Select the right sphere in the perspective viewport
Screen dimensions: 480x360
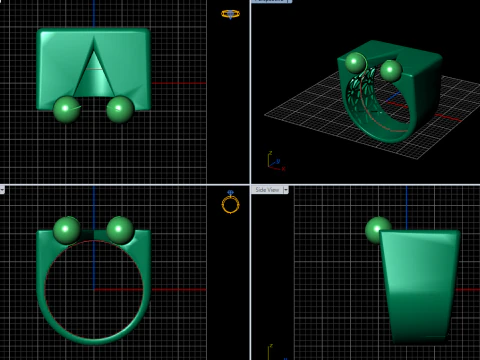(391, 70)
